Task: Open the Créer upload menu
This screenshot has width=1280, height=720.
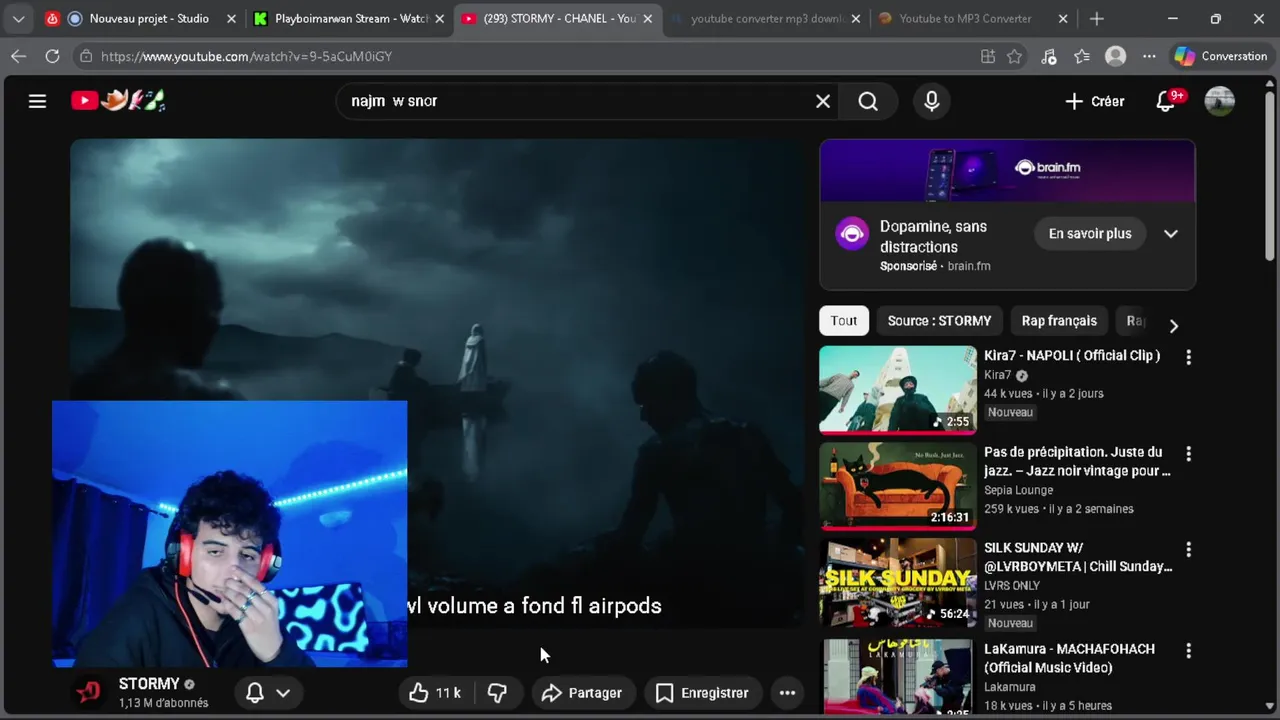Action: pyautogui.click(x=1095, y=101)
